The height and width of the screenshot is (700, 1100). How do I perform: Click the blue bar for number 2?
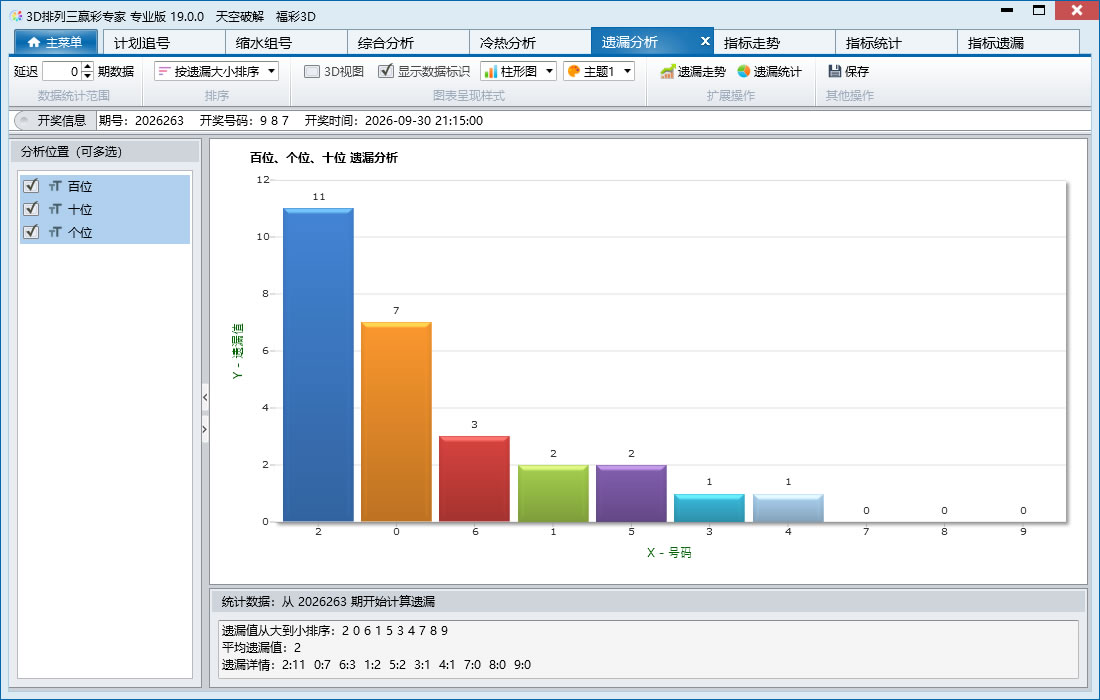[x=318, y=365]
